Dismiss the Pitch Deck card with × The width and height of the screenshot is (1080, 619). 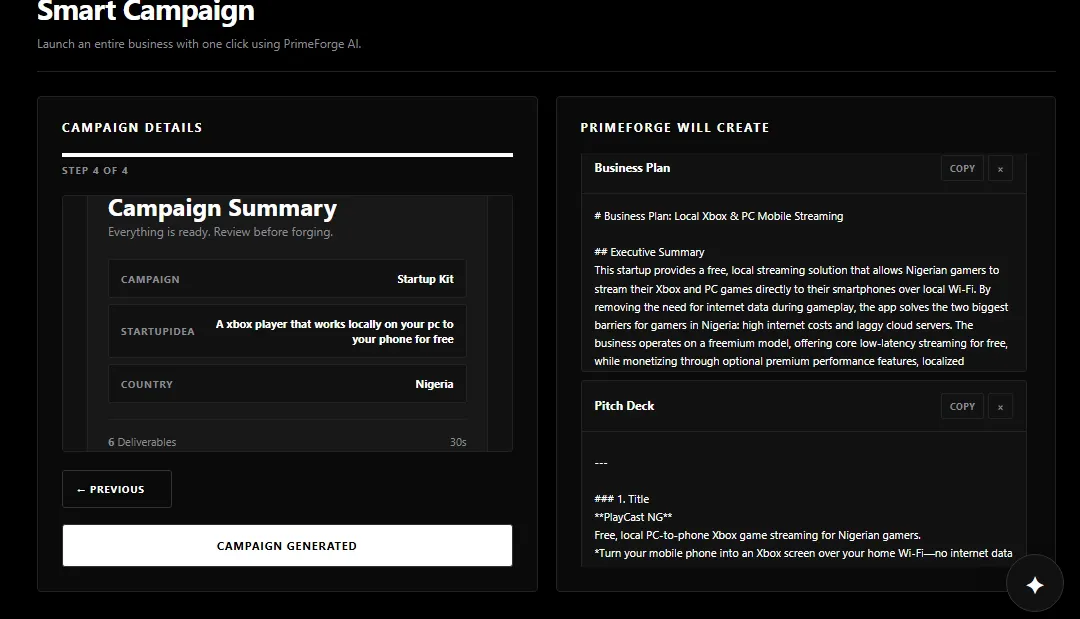tap(1000, 407)
